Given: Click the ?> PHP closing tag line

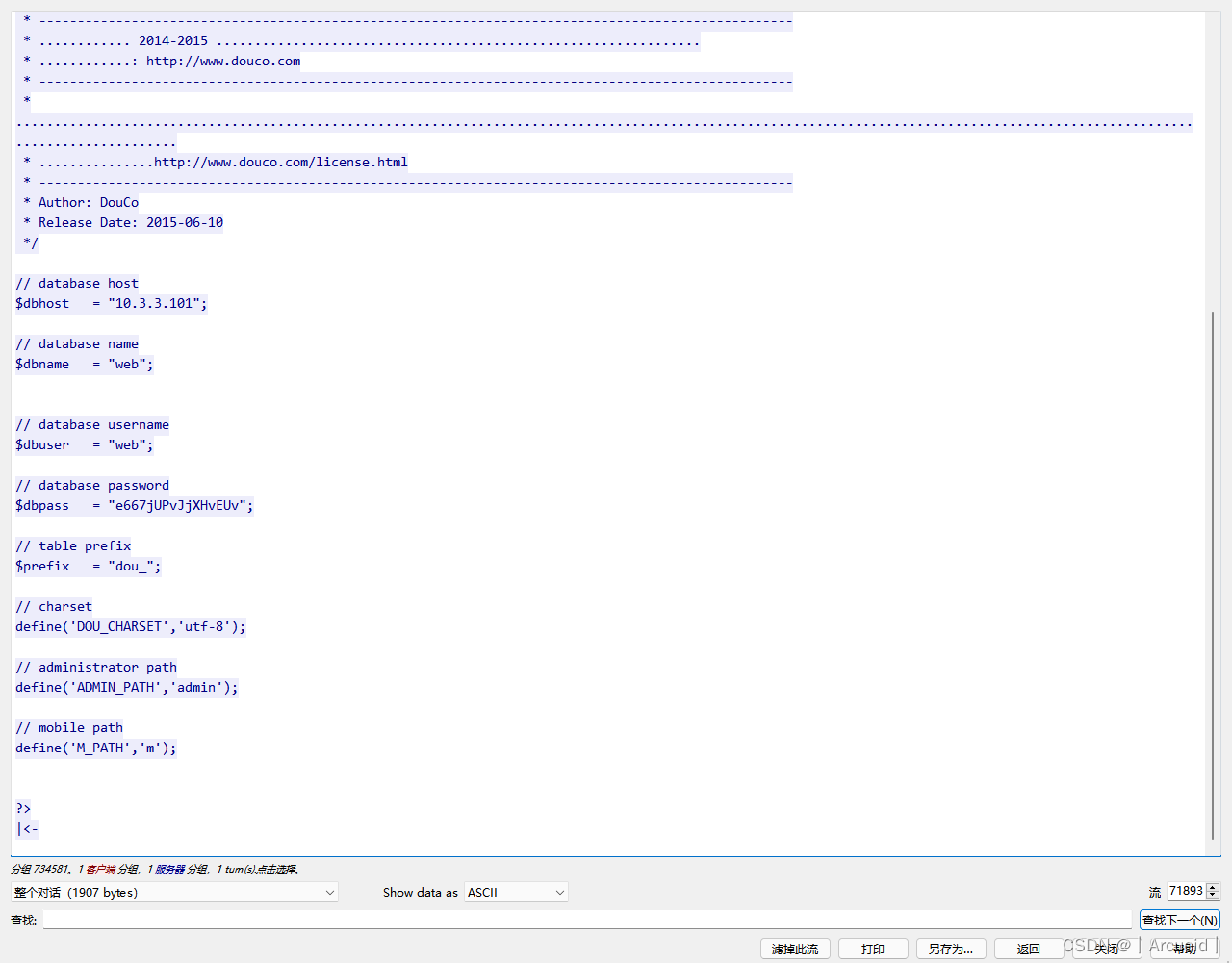Looking at the screenshot, I should coord(23,808).
